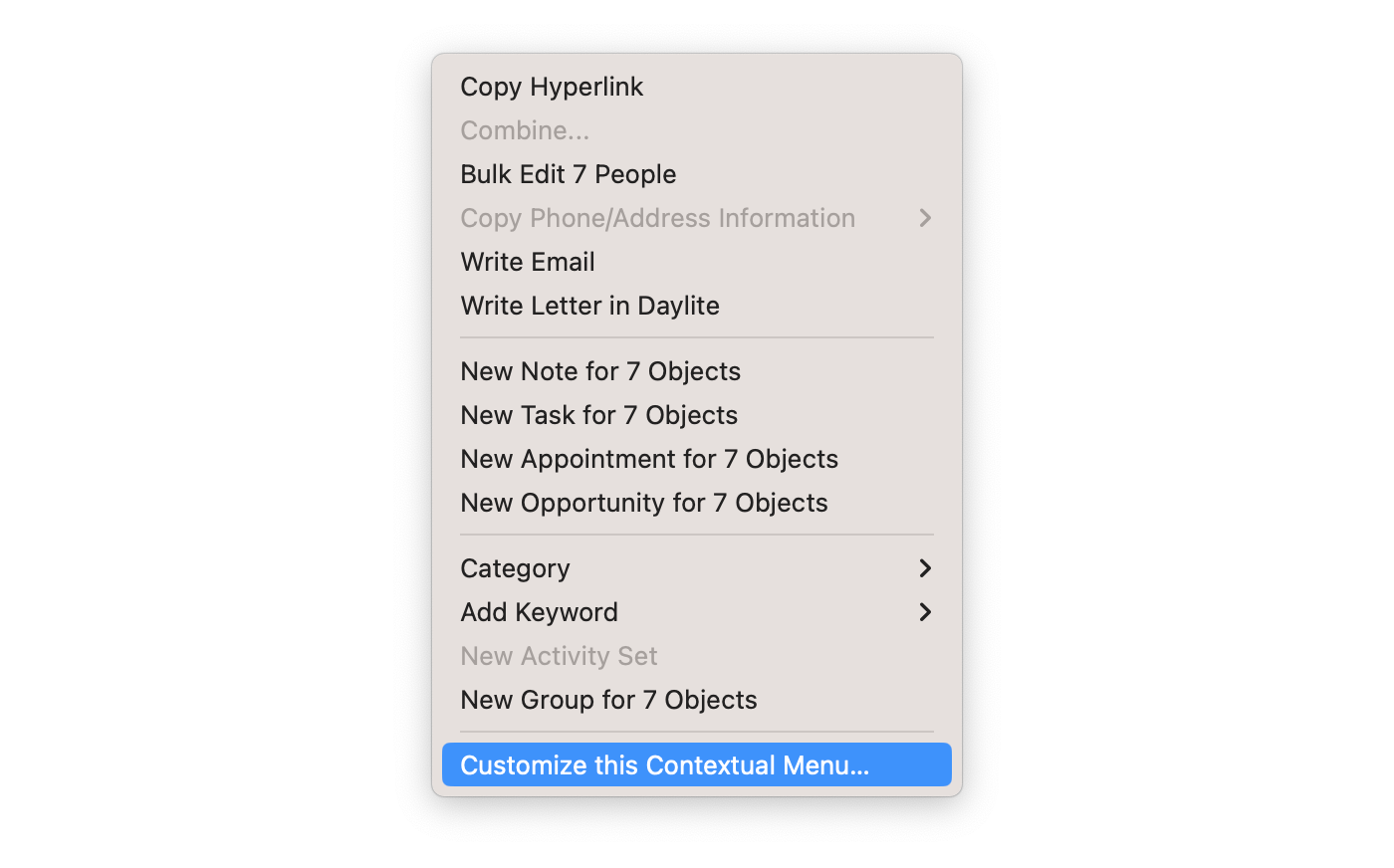Choose Copy Hyperlink from the menu
Image resolution: width=1394 pixels, height=868 pixels.
pos(552,87)
